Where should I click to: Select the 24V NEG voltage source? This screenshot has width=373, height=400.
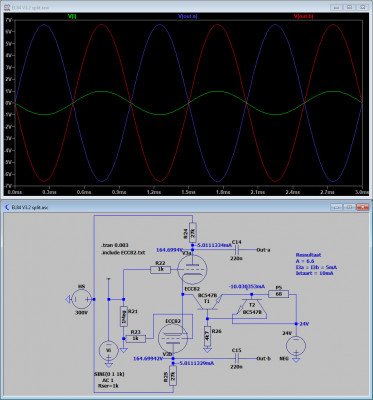296,345
